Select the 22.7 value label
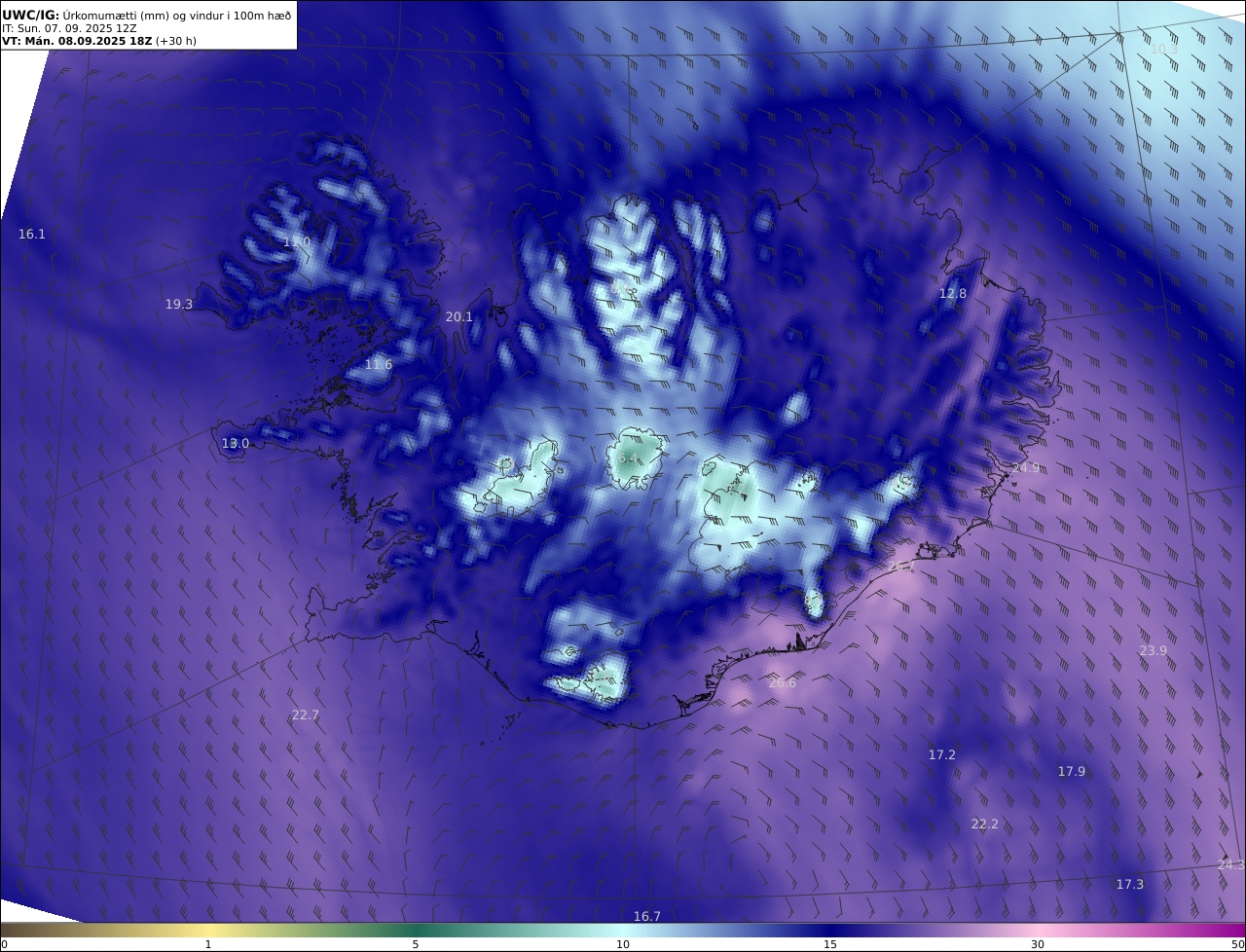 coord(306,715)
